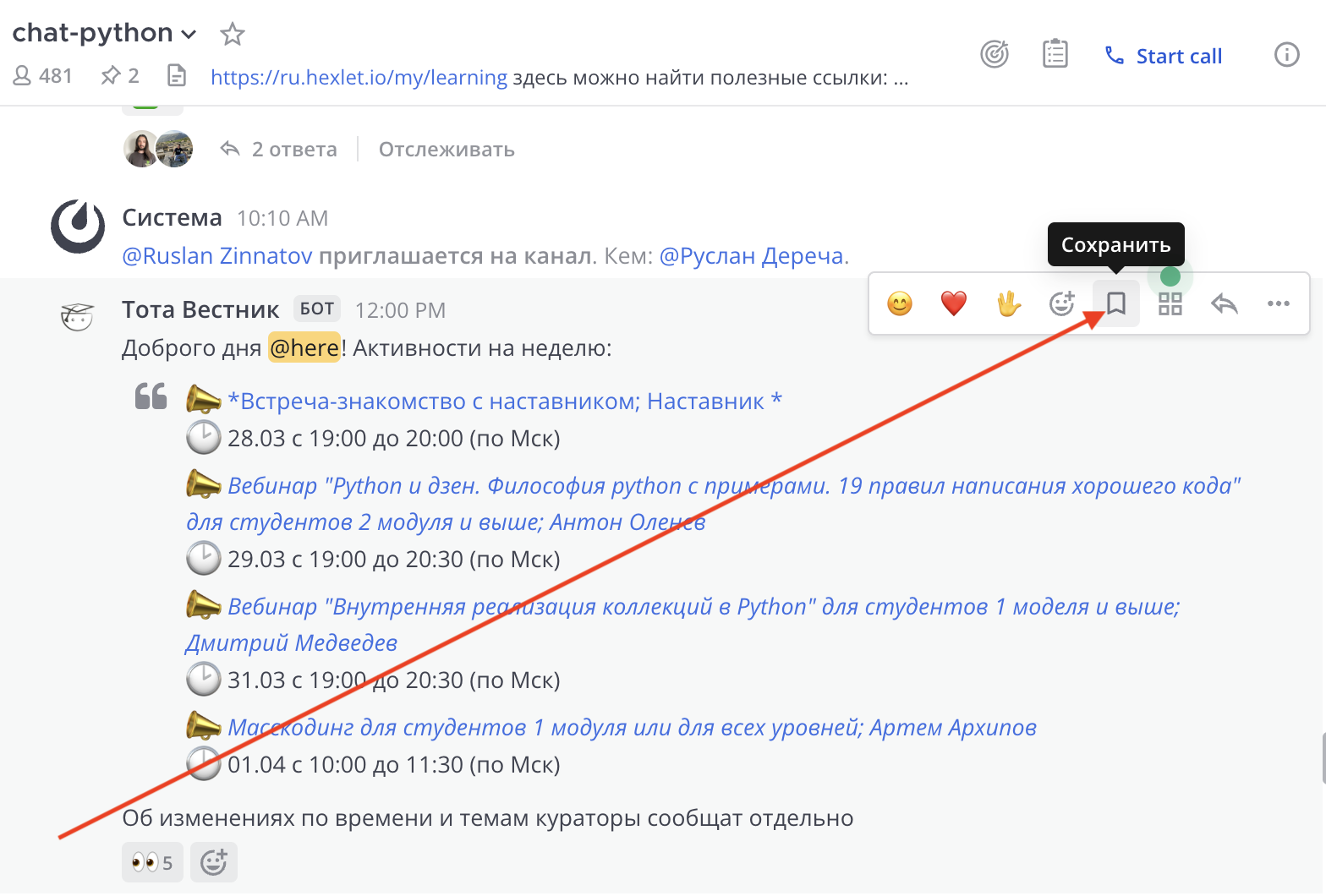
Task: Open the thread with 2 ответа
Action: coord(280,150)
